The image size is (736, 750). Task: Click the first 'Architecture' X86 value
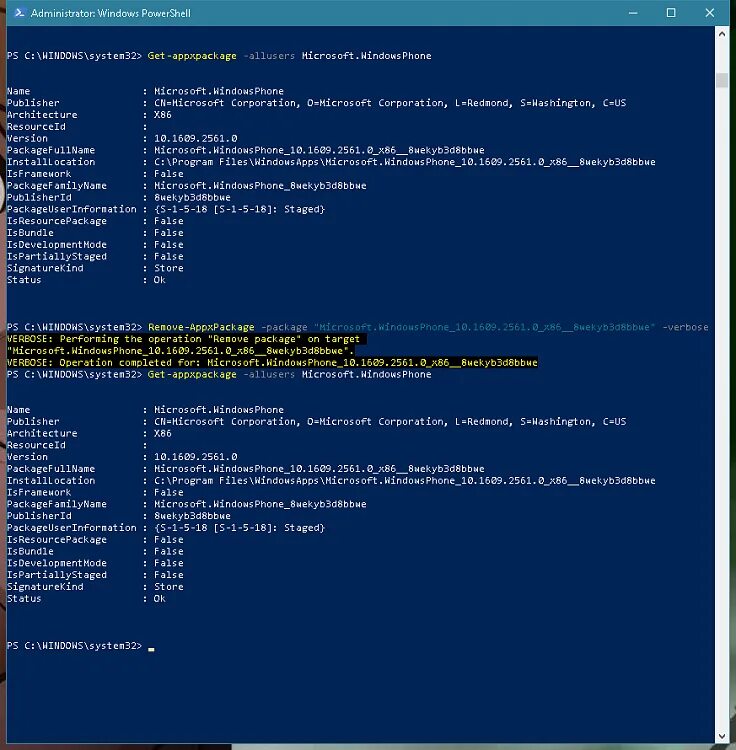point(163,115)
